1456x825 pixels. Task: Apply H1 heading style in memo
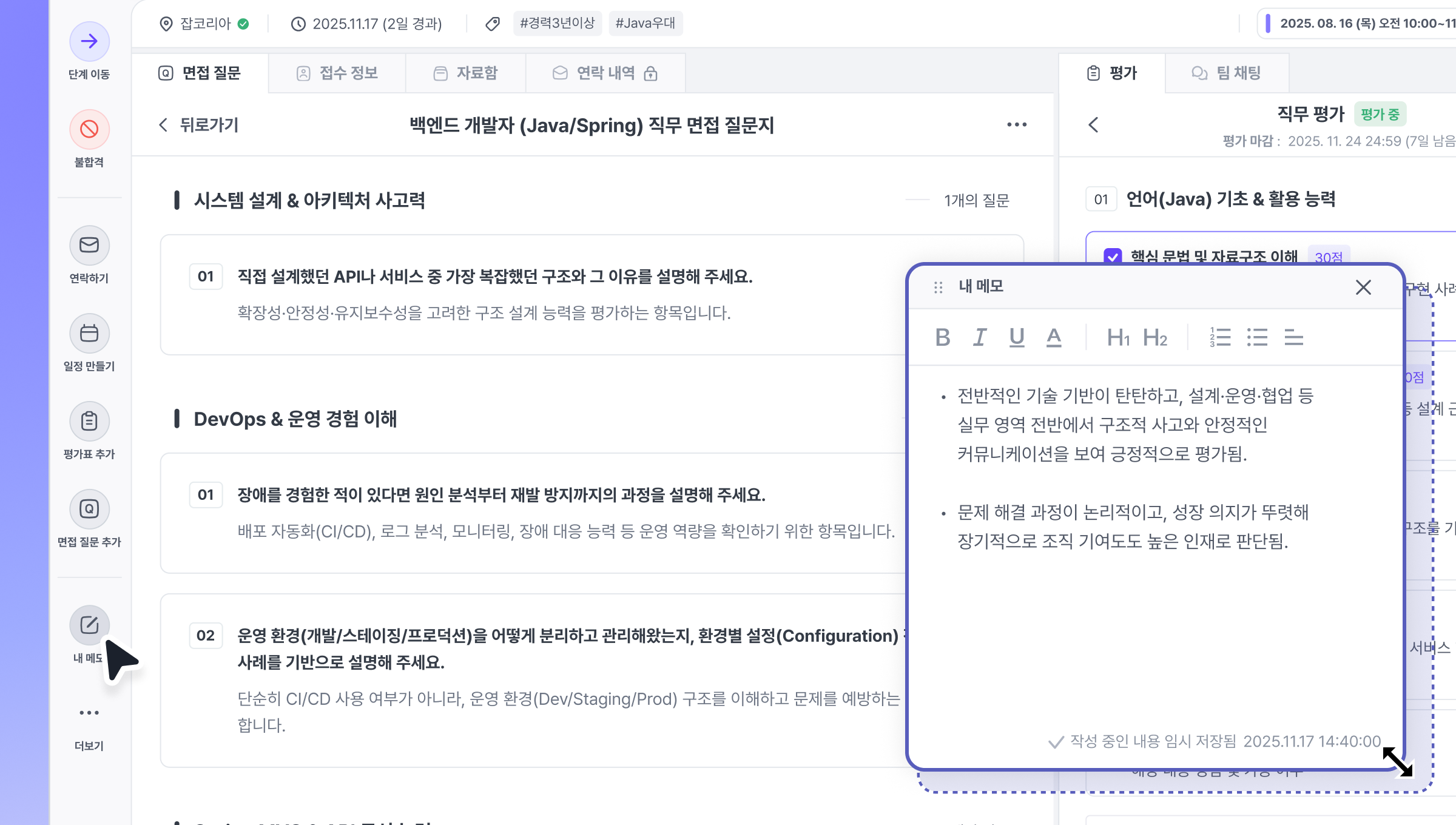1117,337
